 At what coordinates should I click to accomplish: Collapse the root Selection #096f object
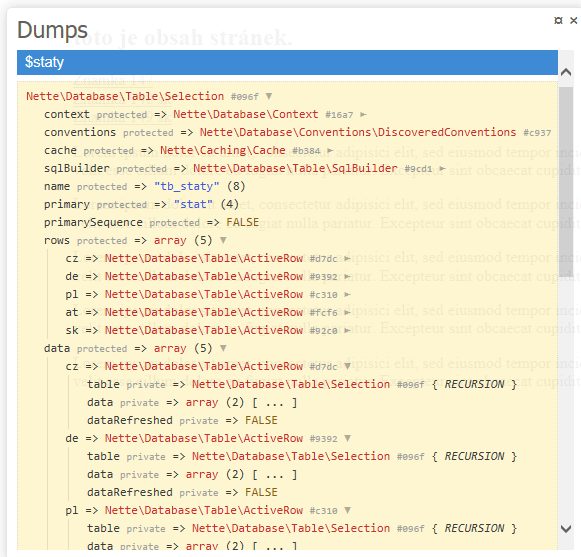point(269,96)
